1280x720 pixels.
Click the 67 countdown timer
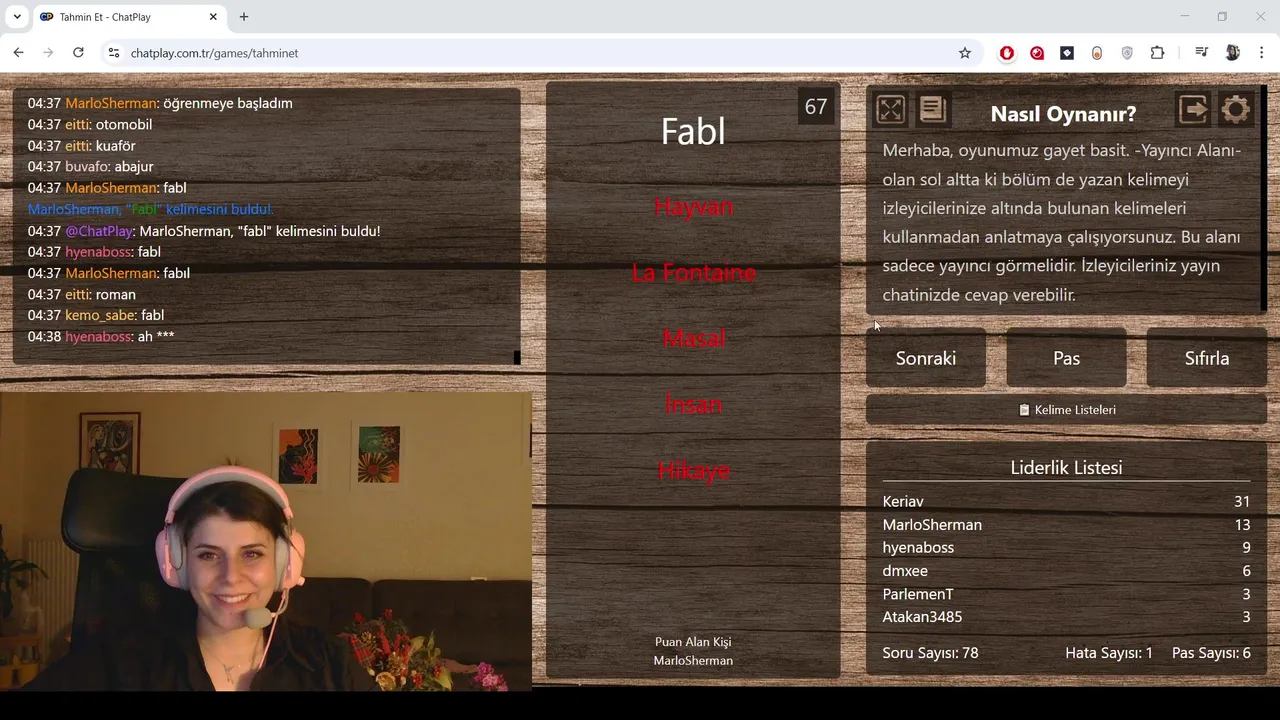click(816, 107)
